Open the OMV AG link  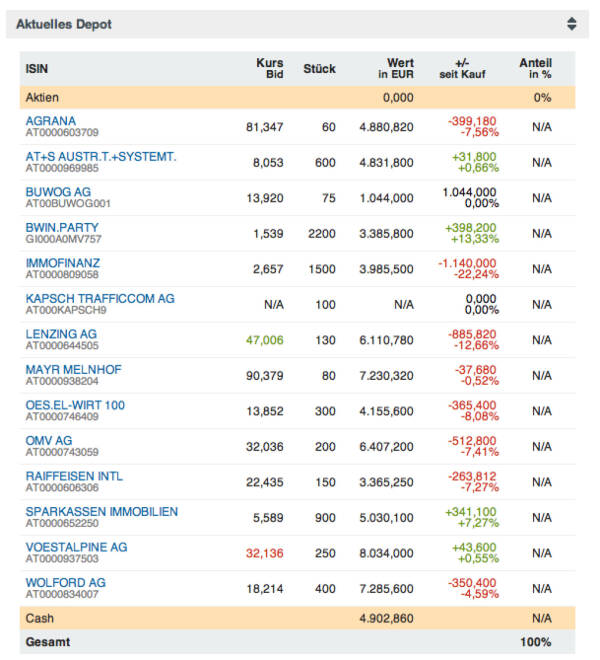click(49, 441)
